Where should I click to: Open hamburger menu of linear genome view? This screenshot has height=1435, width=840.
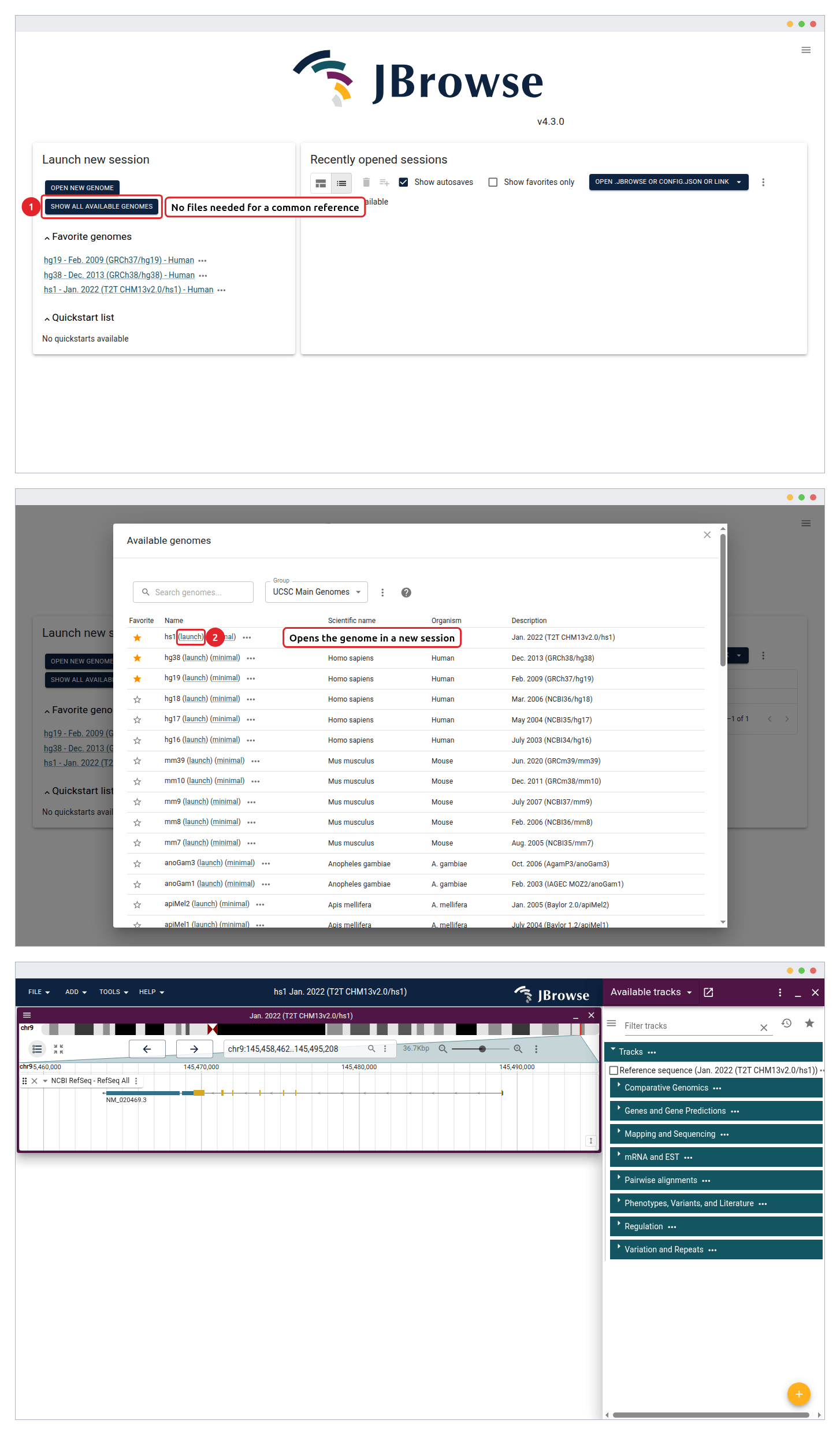click(27, 1015)
